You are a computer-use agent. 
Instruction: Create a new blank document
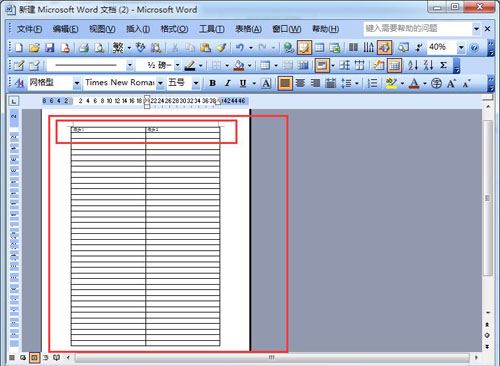point(19,48)
